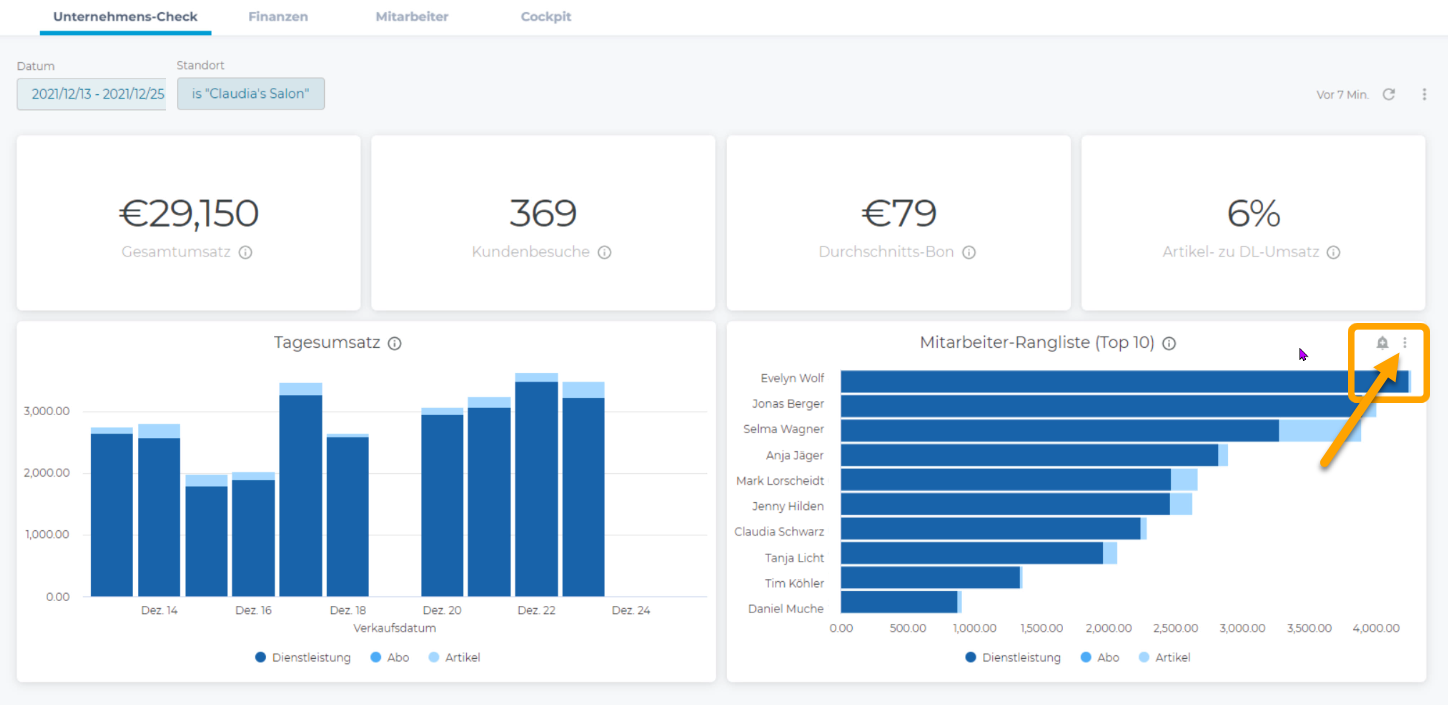Switch to the Finanzen tab

point(278,17)
